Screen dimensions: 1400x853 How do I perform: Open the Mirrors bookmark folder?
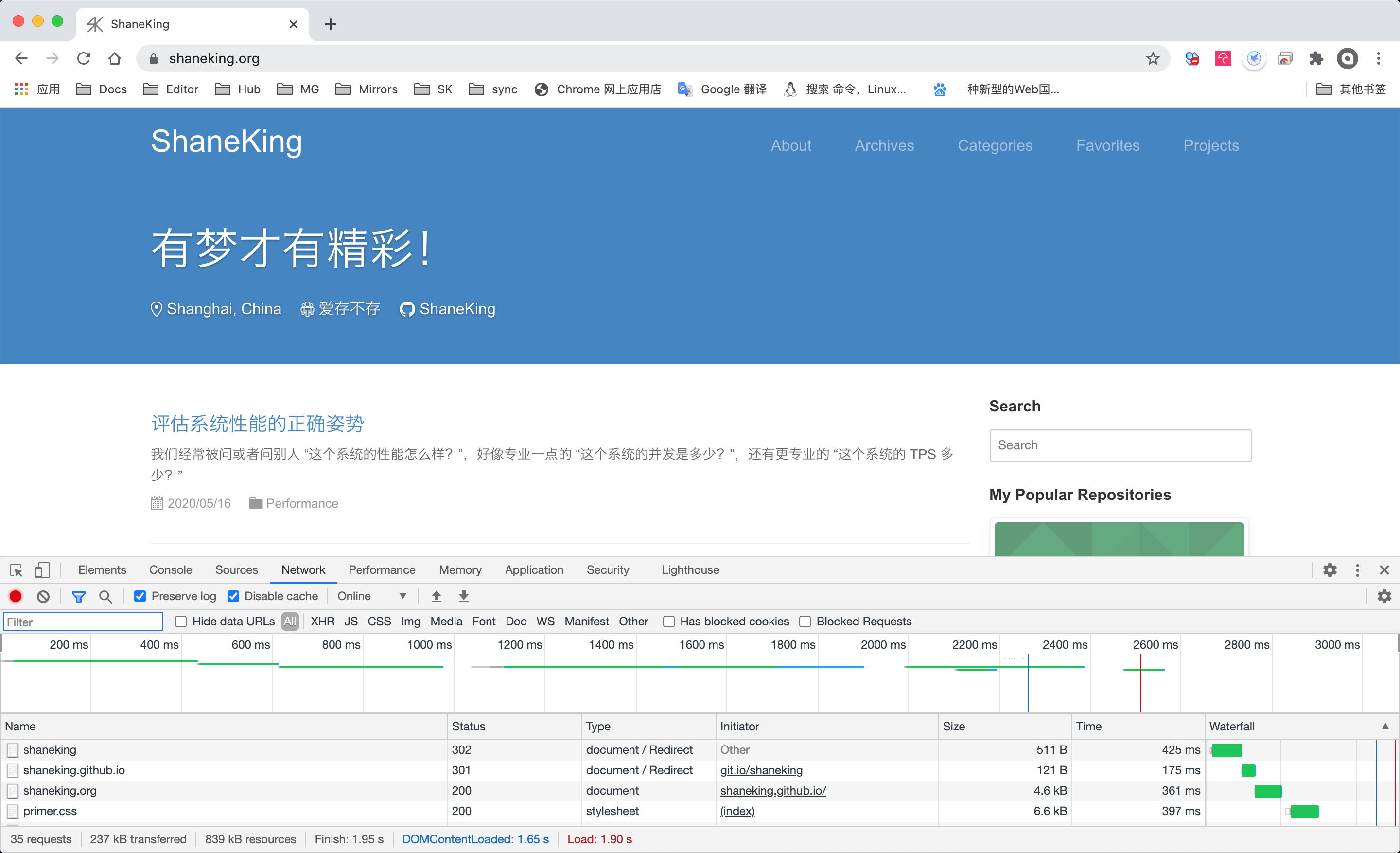367,89
